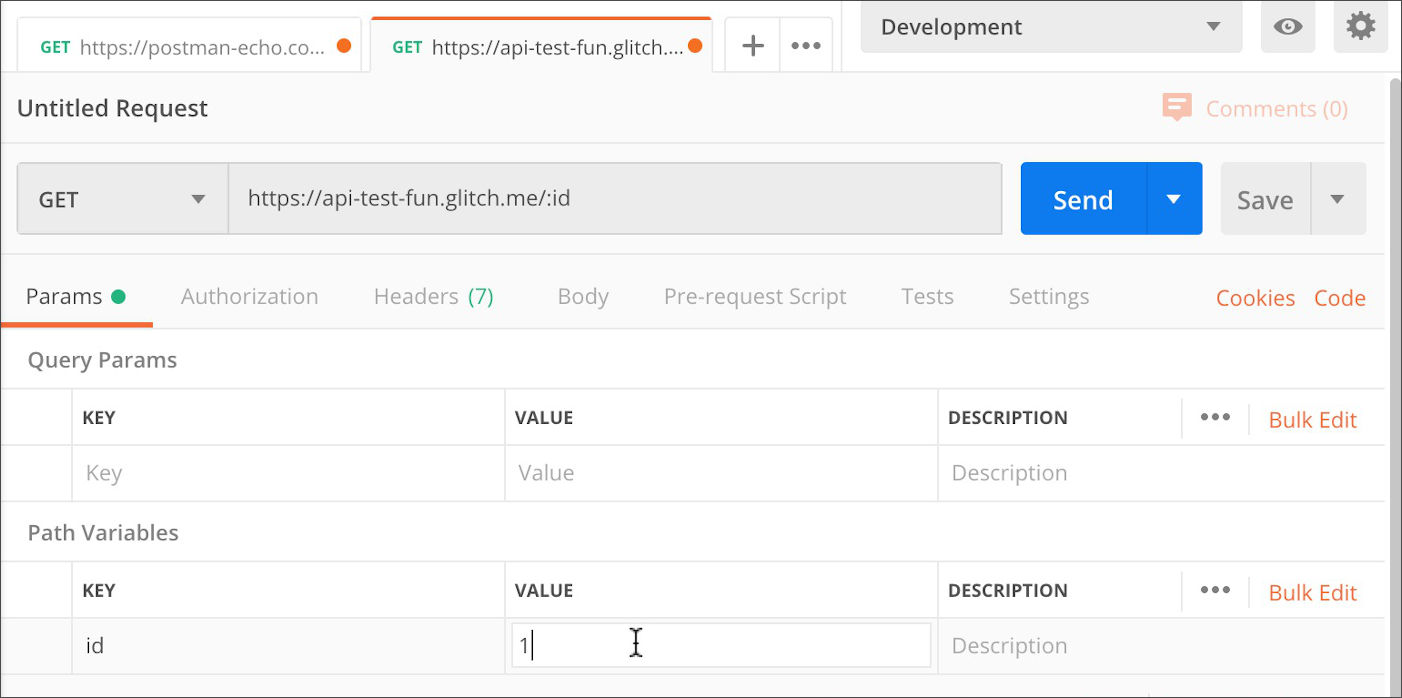Switch to the Authorization tab

tap(249, 297)
